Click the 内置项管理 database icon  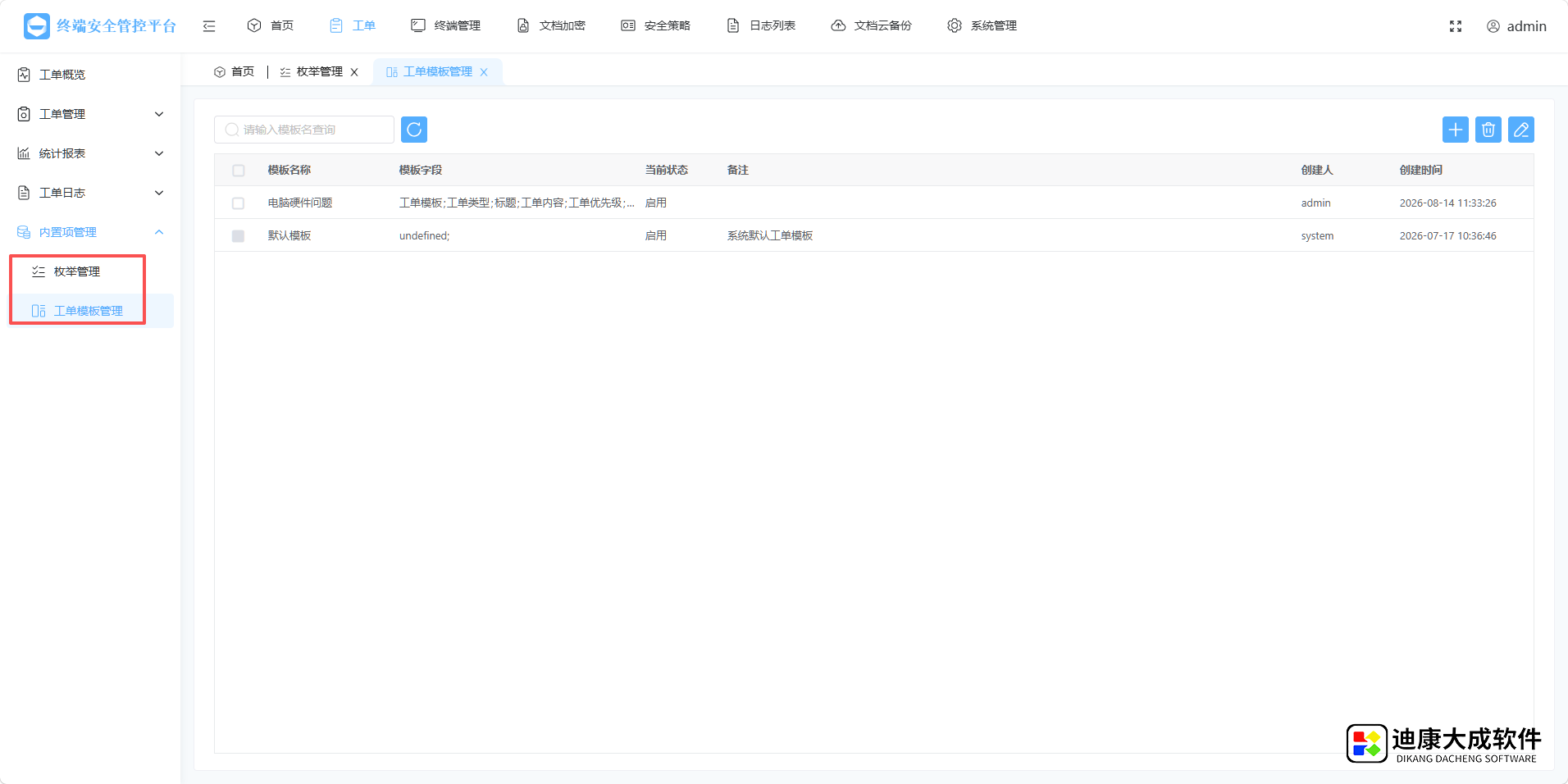(24, 232)
